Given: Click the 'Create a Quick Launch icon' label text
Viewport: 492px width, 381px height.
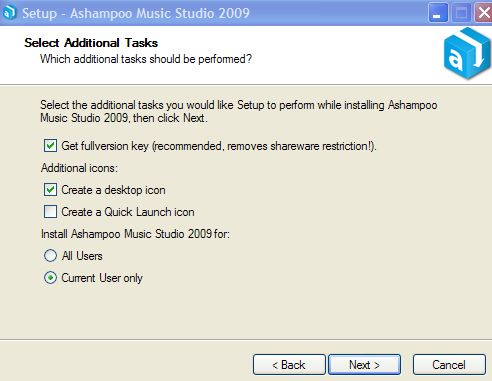Looking at the screenshot, I should tap(128, 212).
